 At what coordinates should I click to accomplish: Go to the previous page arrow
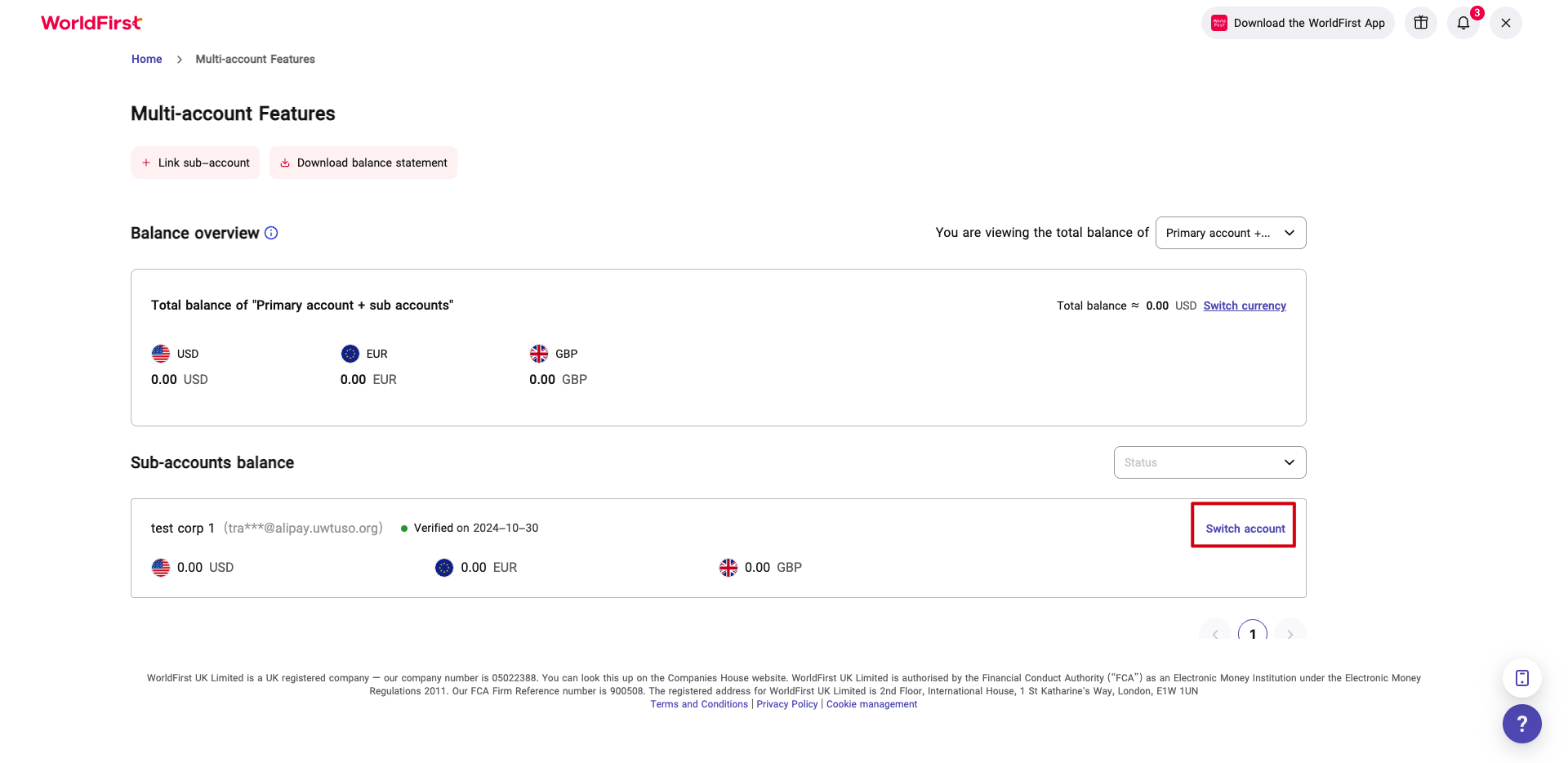tap(1215, 632)
